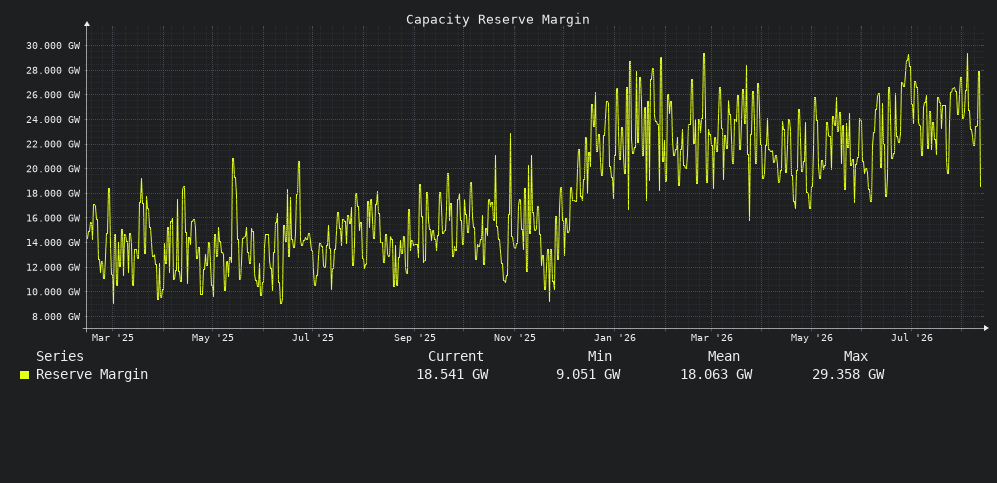
Task: Click the Mar '25 x-axis label
Action: (113, 338)
